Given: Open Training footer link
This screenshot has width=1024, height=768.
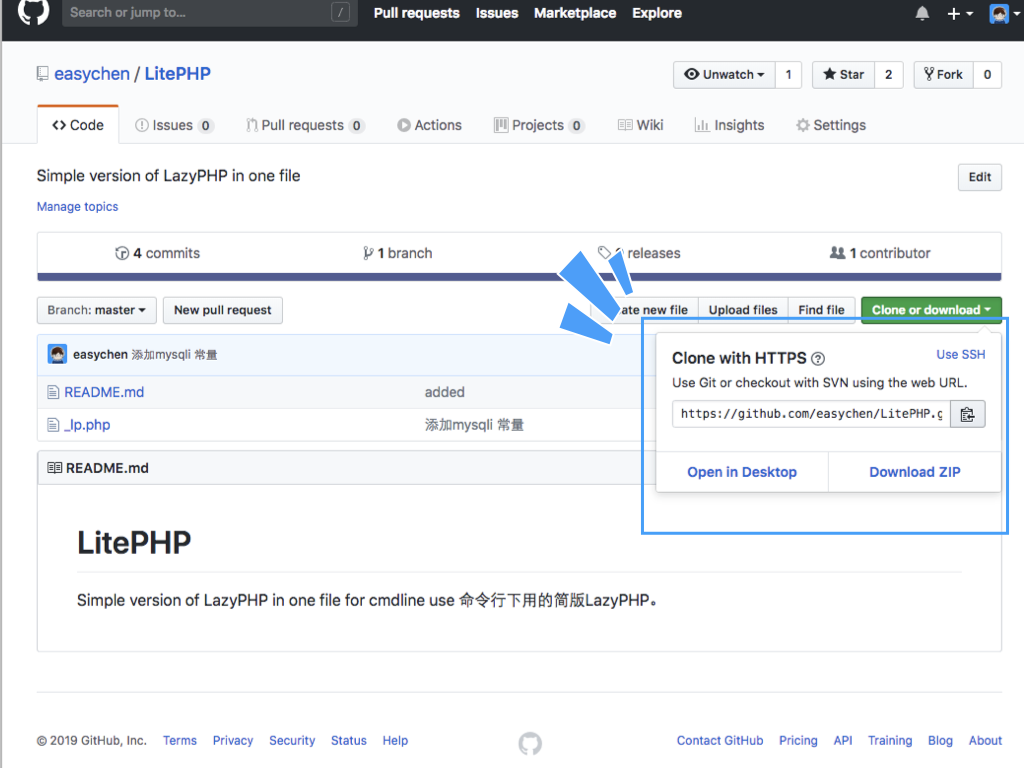Looking at the screenshot, I should pyautogui.click(x=889, y=741).
